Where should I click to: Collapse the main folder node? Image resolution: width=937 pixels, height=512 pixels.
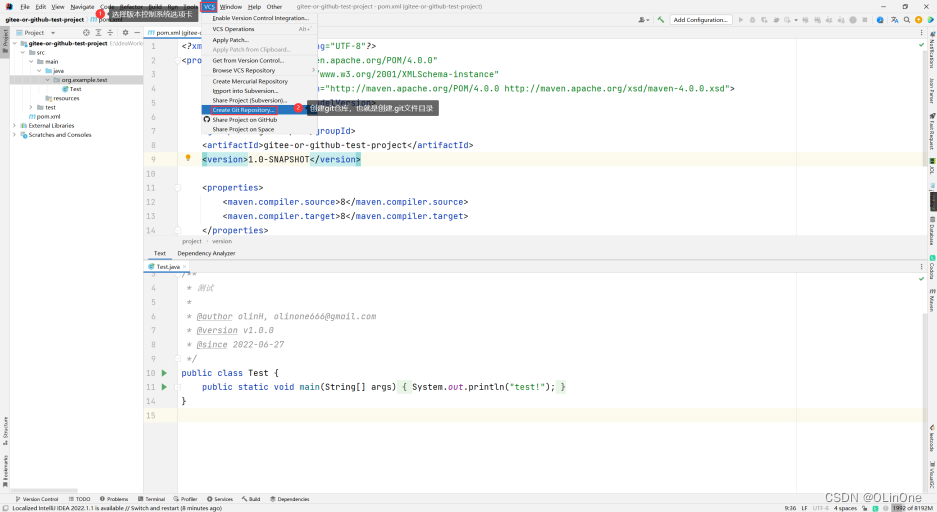31,62
